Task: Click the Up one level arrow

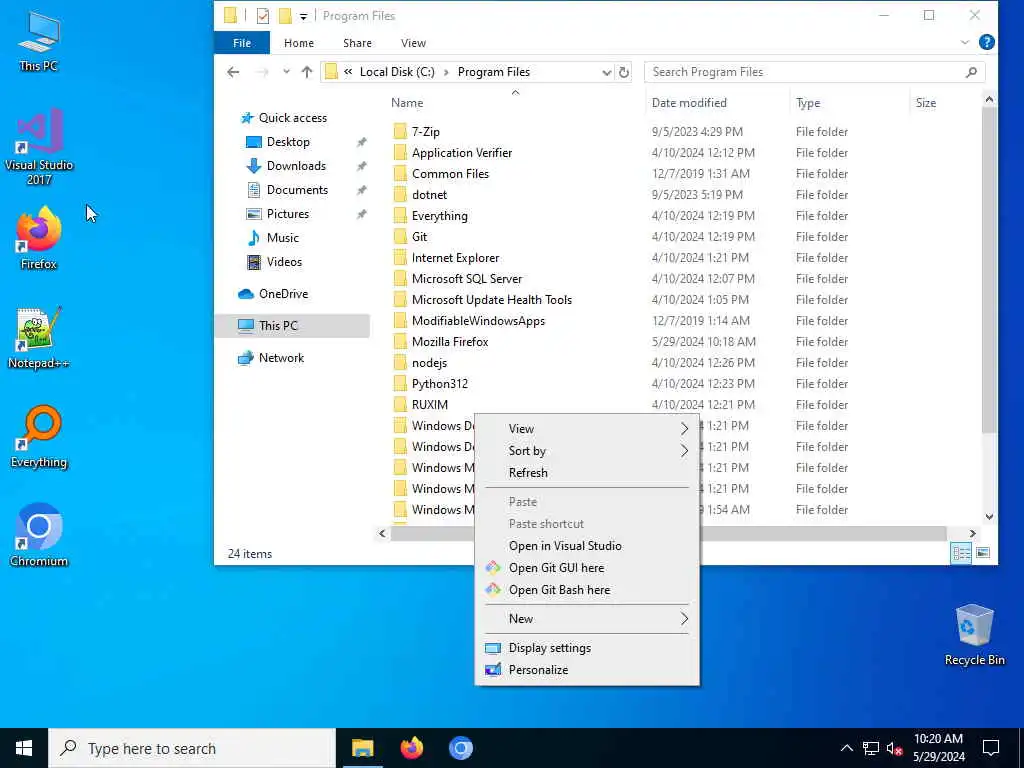Action: click(x=307, y=72)
